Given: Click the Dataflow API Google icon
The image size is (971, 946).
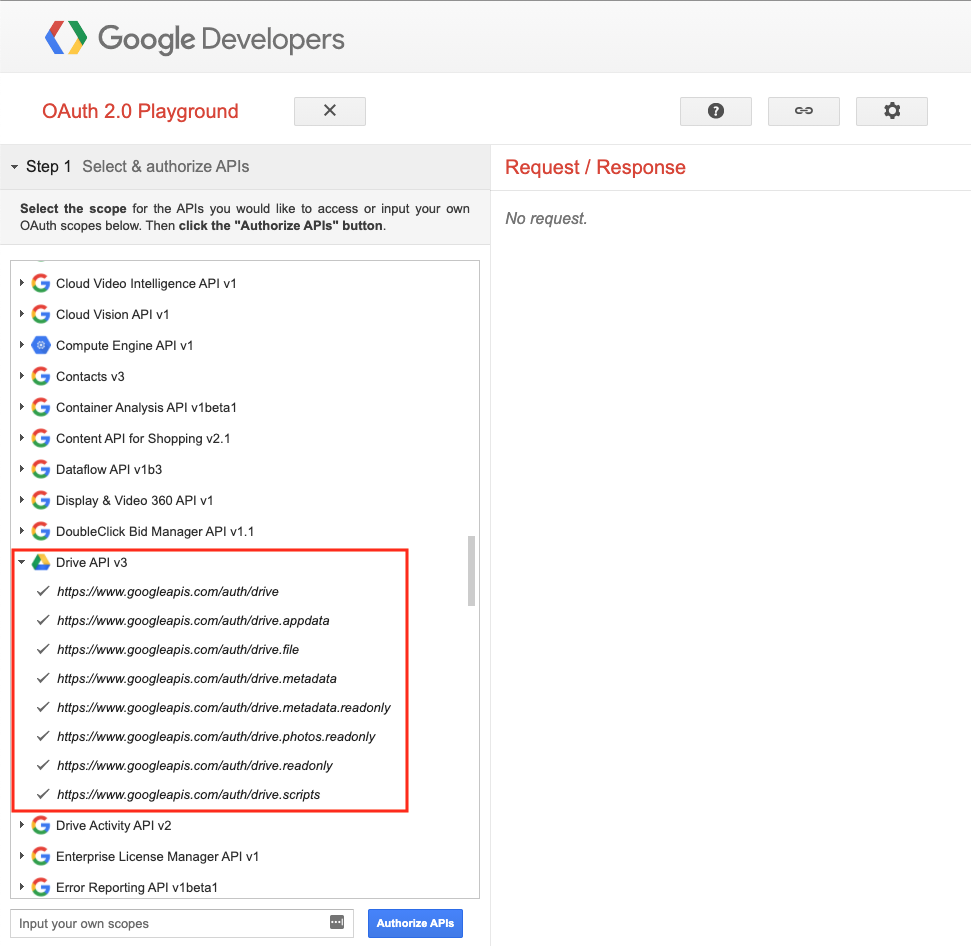Looking at the screenshot, I should (41, 469).
